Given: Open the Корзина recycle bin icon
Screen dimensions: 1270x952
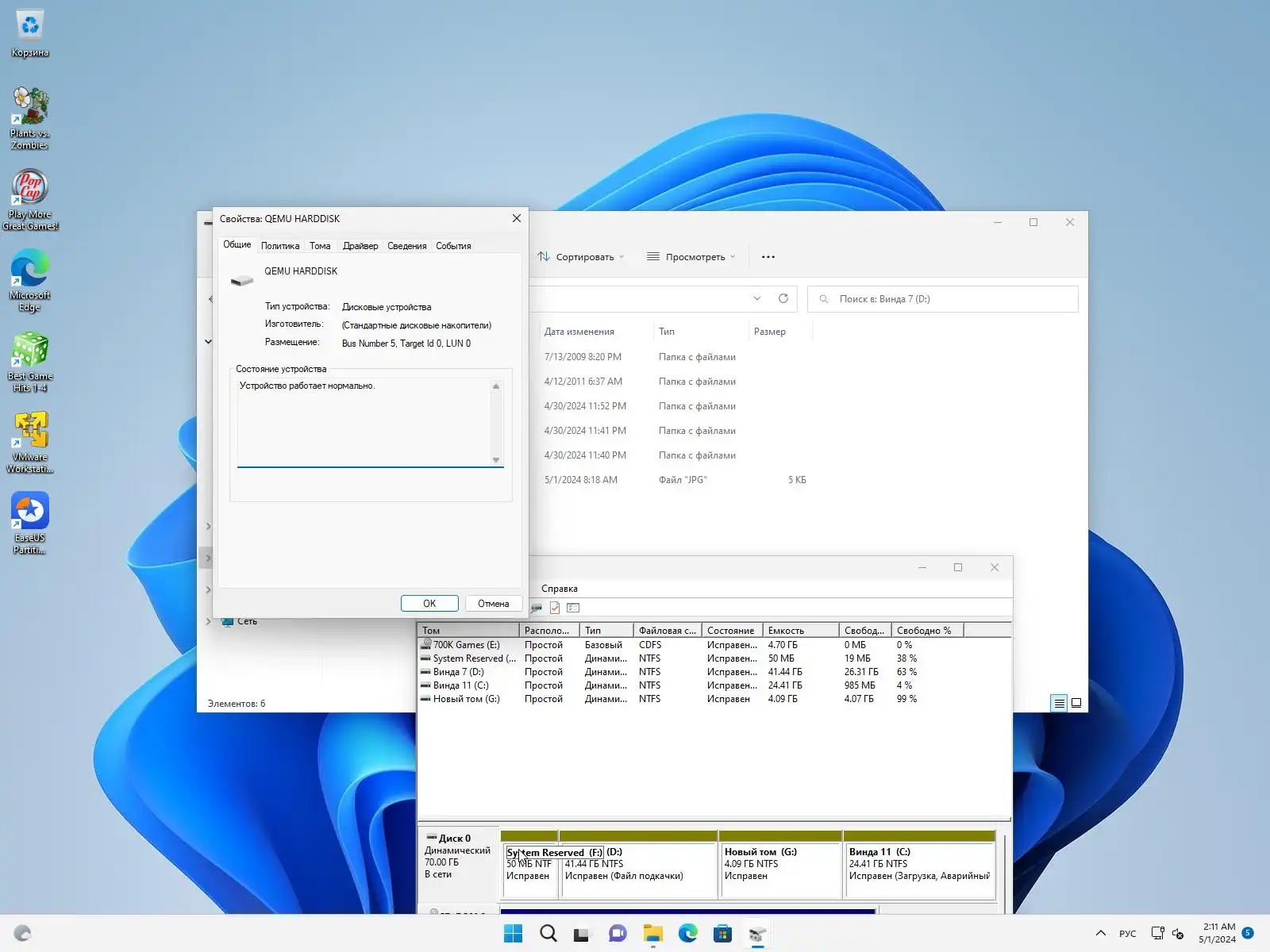Looking at the screenshot, I should (30, 35).
